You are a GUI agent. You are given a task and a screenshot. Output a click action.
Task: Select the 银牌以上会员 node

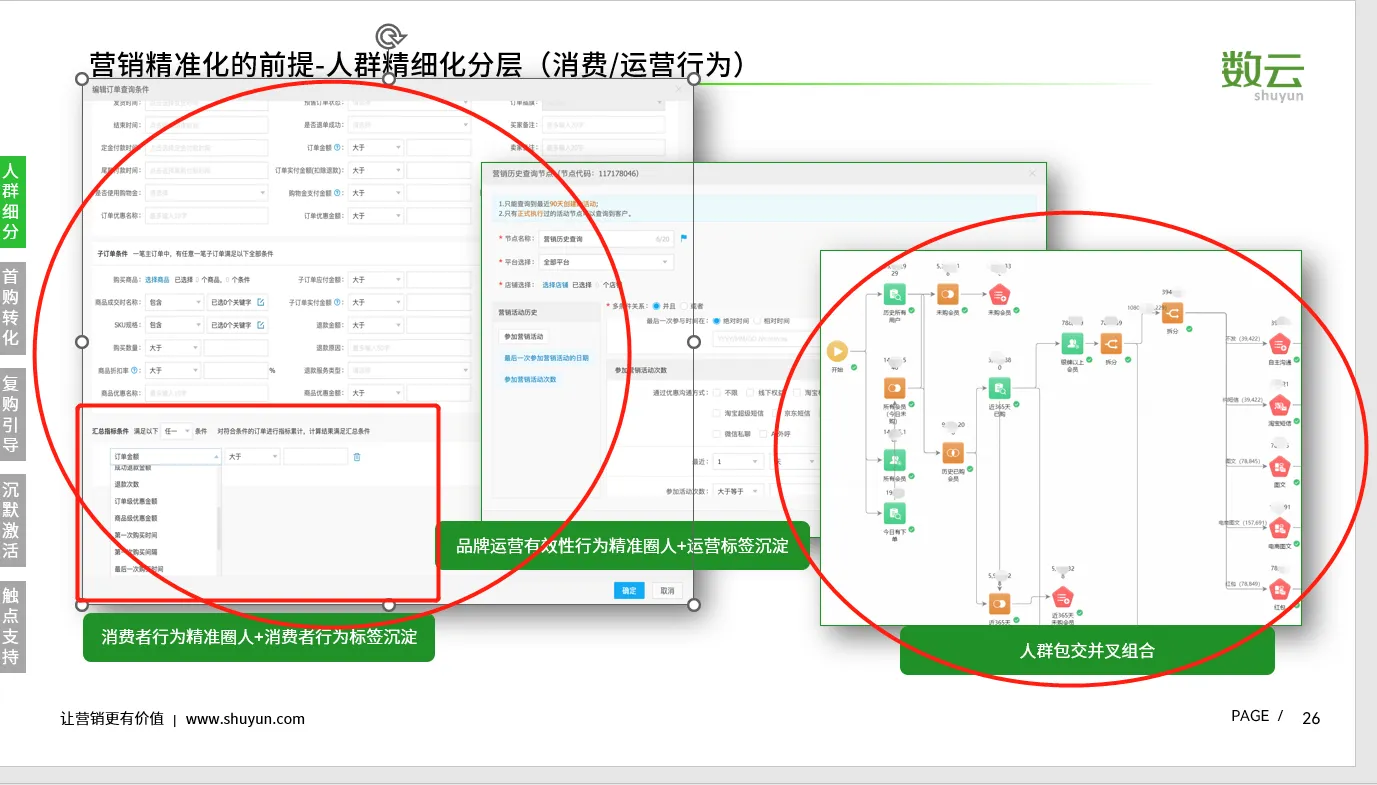[x=1073, y=344]
